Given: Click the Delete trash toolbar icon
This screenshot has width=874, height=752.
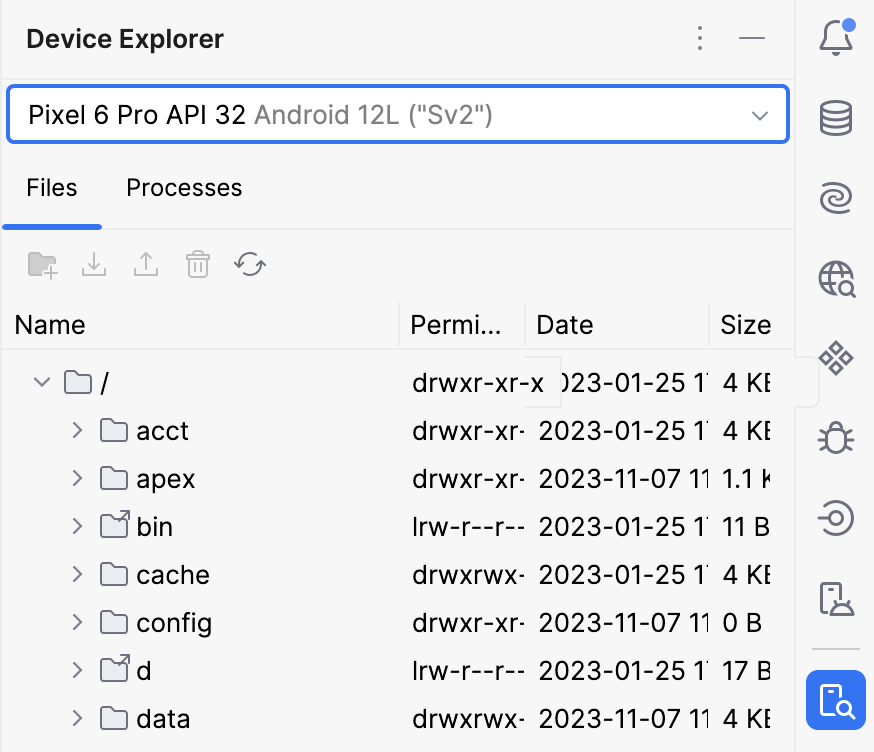Looking at the screenshot, I should pyautogui.click(x=197, y=265).
